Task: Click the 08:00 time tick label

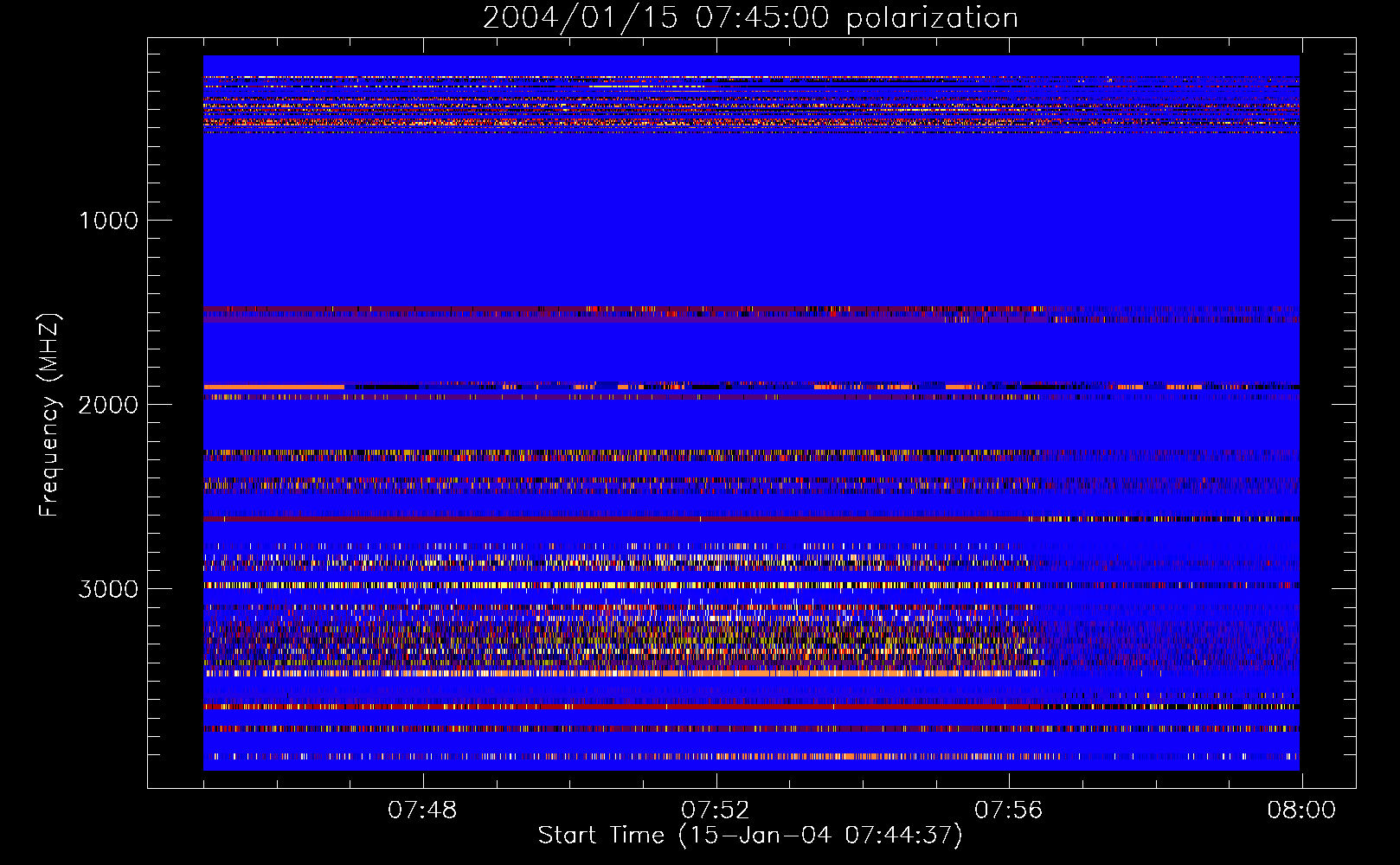Action: (1301, 811)
